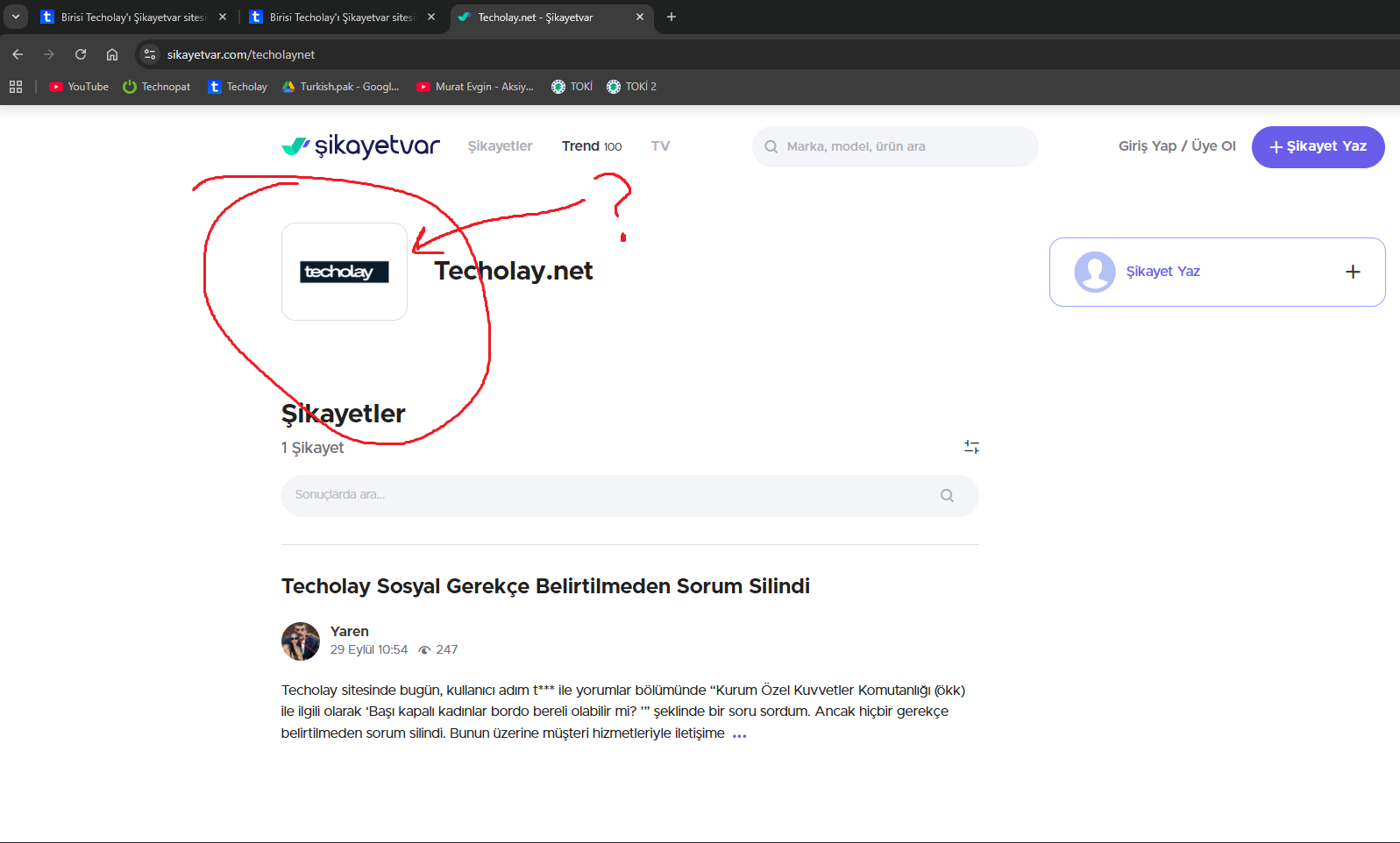This screenshot has height=843, width=1400.
Task: Click the Techolay.net brand title
Action: [514, 271]
